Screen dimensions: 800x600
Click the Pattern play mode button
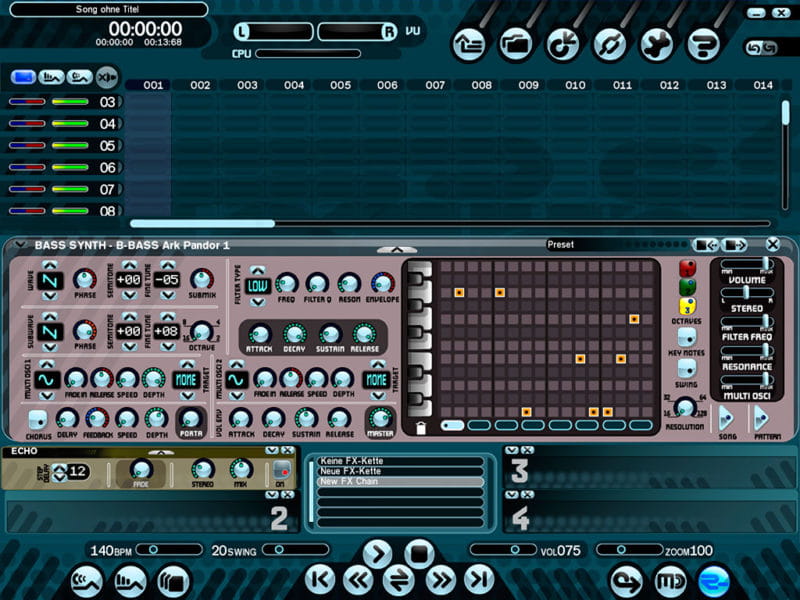click(x=762, y=419)
